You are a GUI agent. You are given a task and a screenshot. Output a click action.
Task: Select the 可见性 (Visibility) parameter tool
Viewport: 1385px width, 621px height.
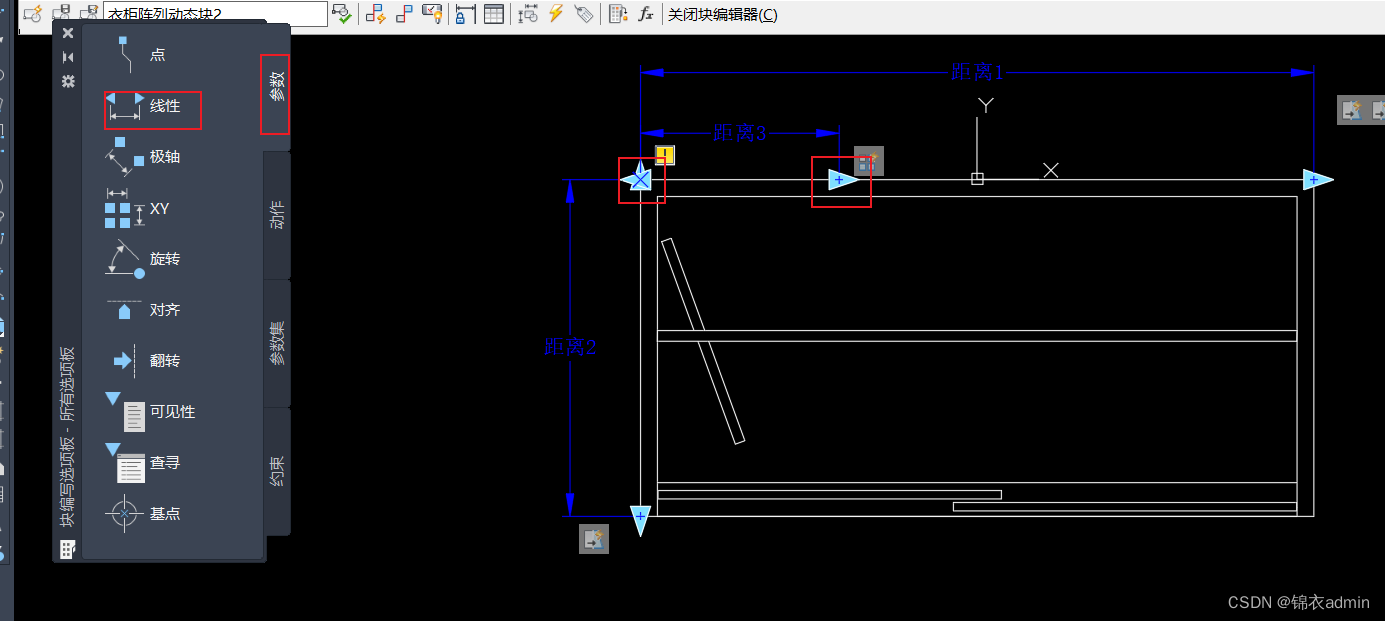click(x=151, y=411)
